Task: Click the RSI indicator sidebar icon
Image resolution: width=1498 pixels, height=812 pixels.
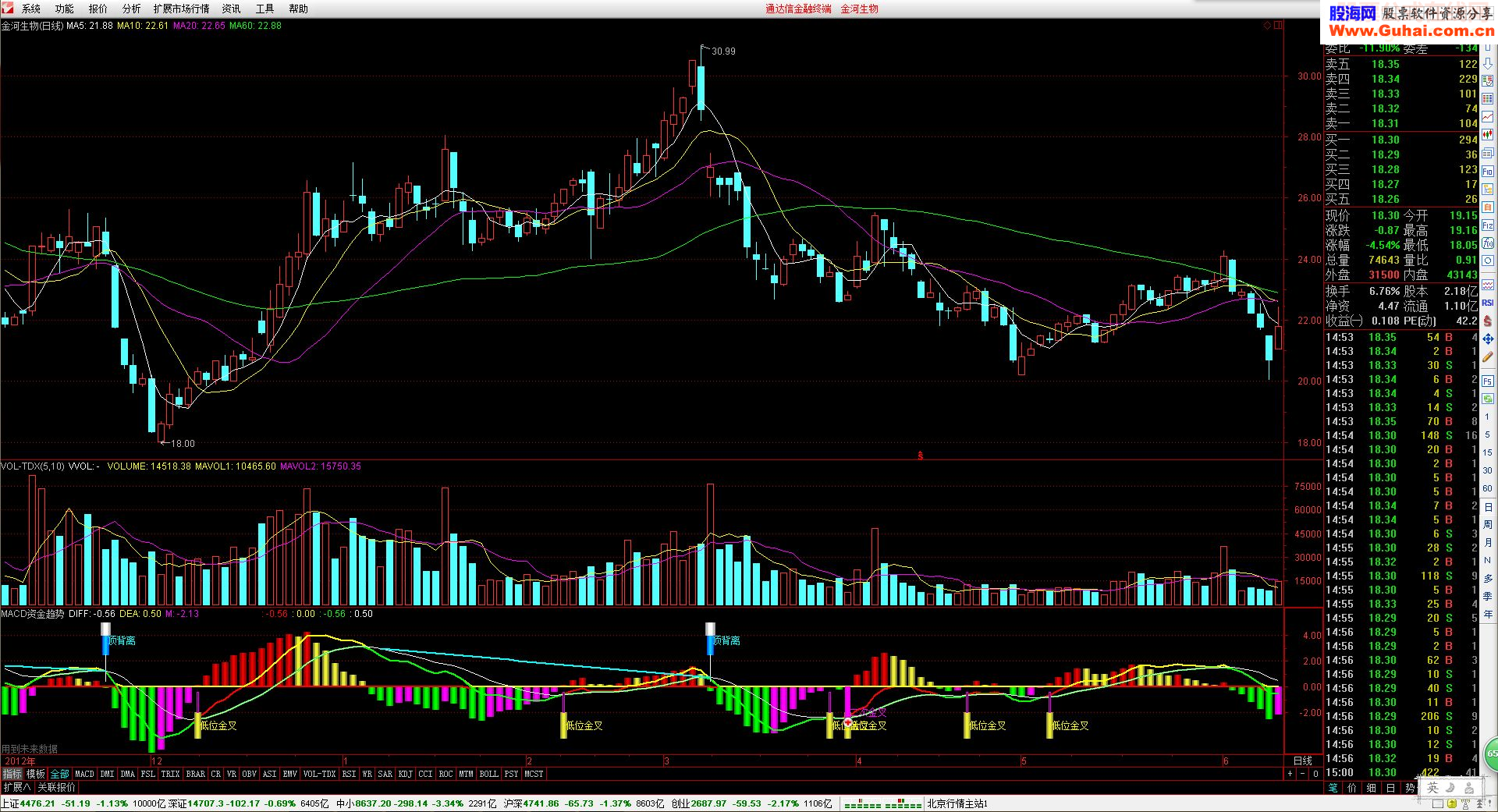Action: 1488,303
